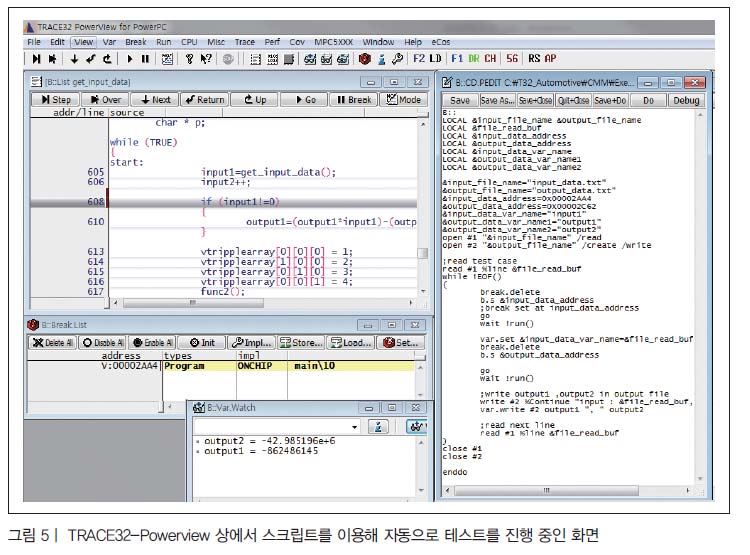Click the 56 toolbar button
750x555 pixels.
pos(512,58)
